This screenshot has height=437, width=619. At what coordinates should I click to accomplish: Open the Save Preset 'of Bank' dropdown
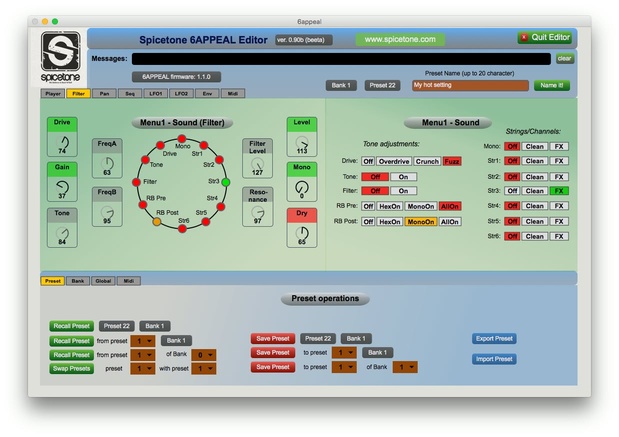(406, 367)
